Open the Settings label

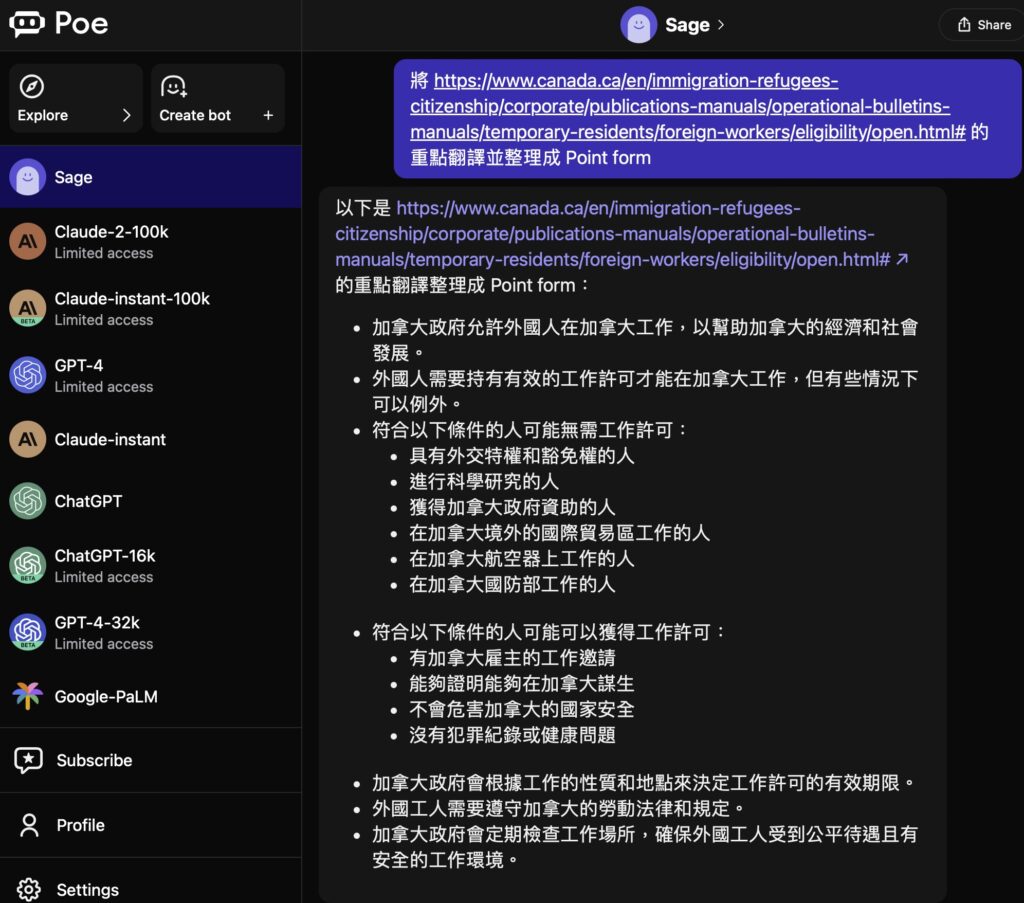click(x=88, y=890)
